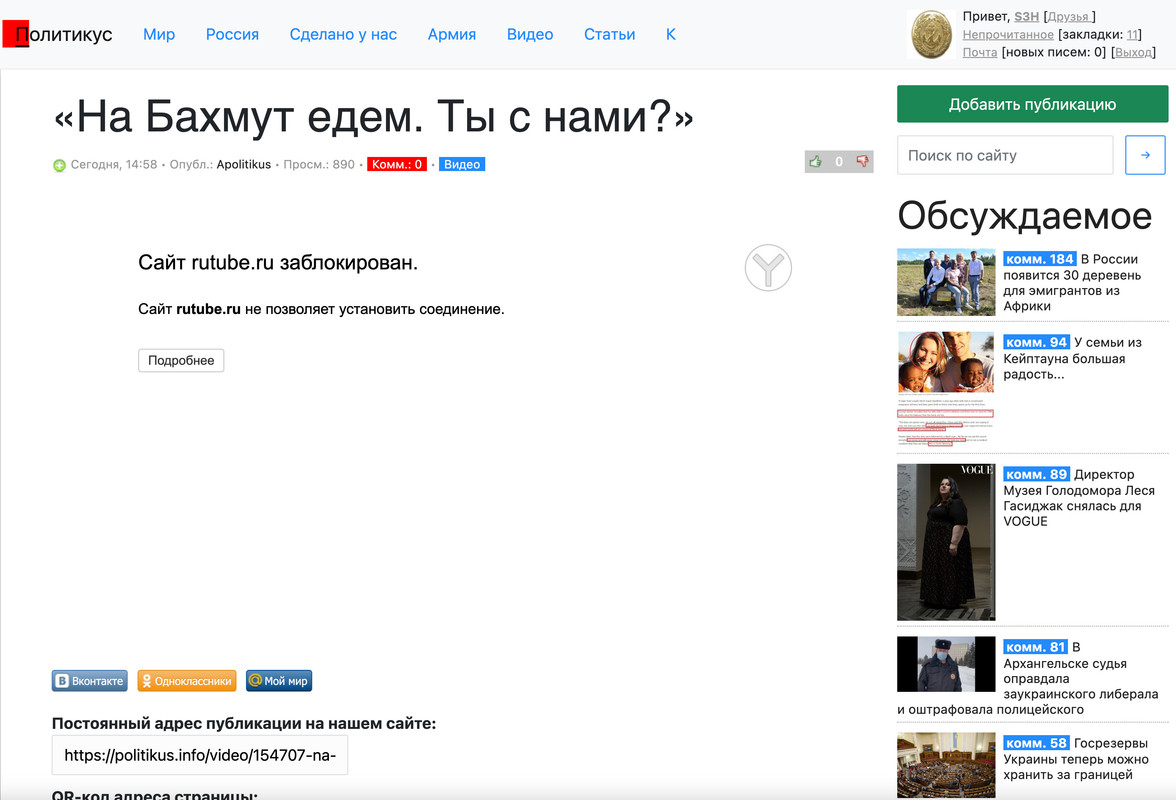Open the Непрочитанное link
The width and height of the screenshot is (1176, 800).
[1008, 34]
